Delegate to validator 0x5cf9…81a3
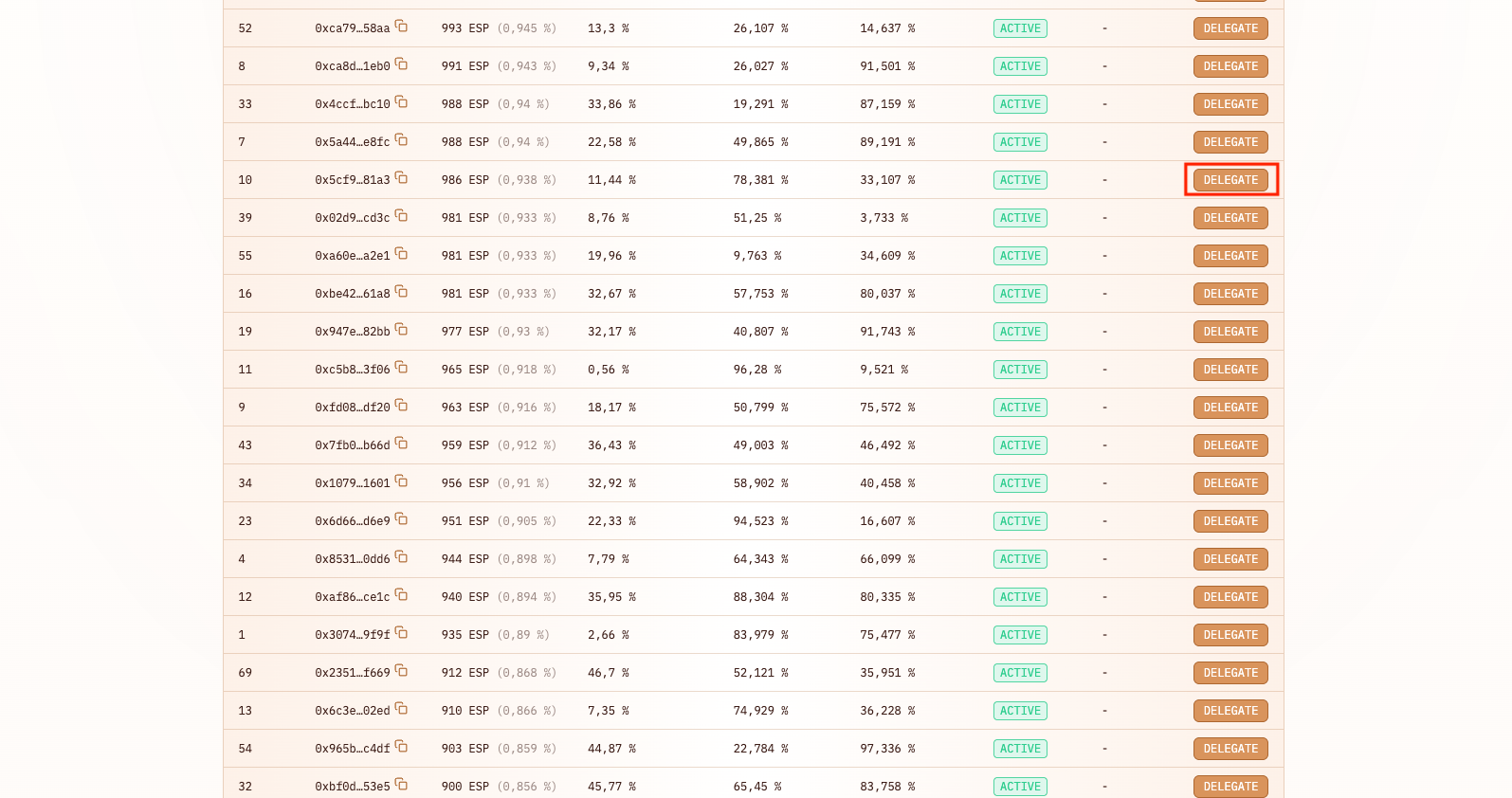The height and width of the screenshot is (798, 1512). 1230,180
